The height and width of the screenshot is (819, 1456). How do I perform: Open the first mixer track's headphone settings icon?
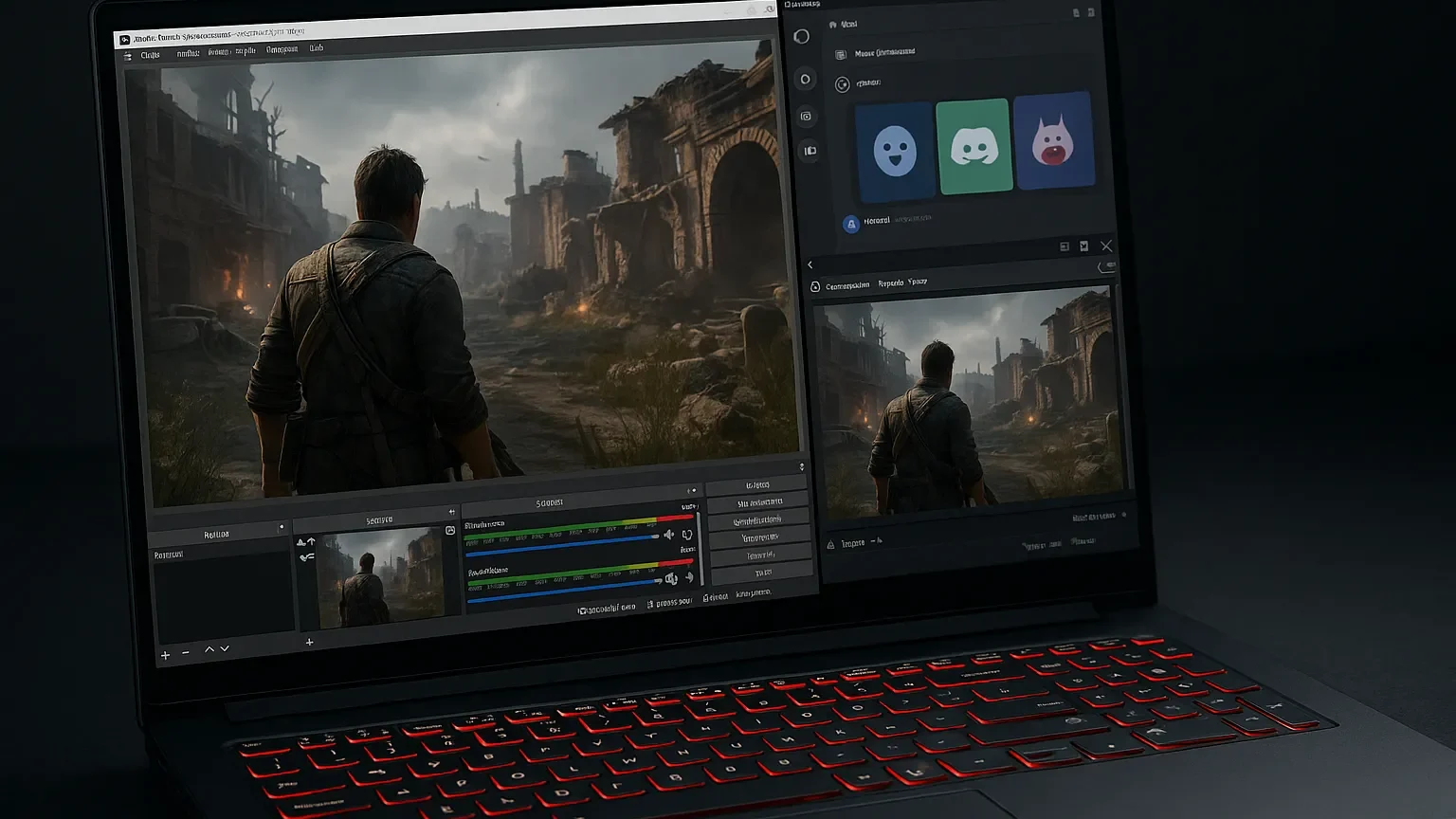tap(687, 535)
